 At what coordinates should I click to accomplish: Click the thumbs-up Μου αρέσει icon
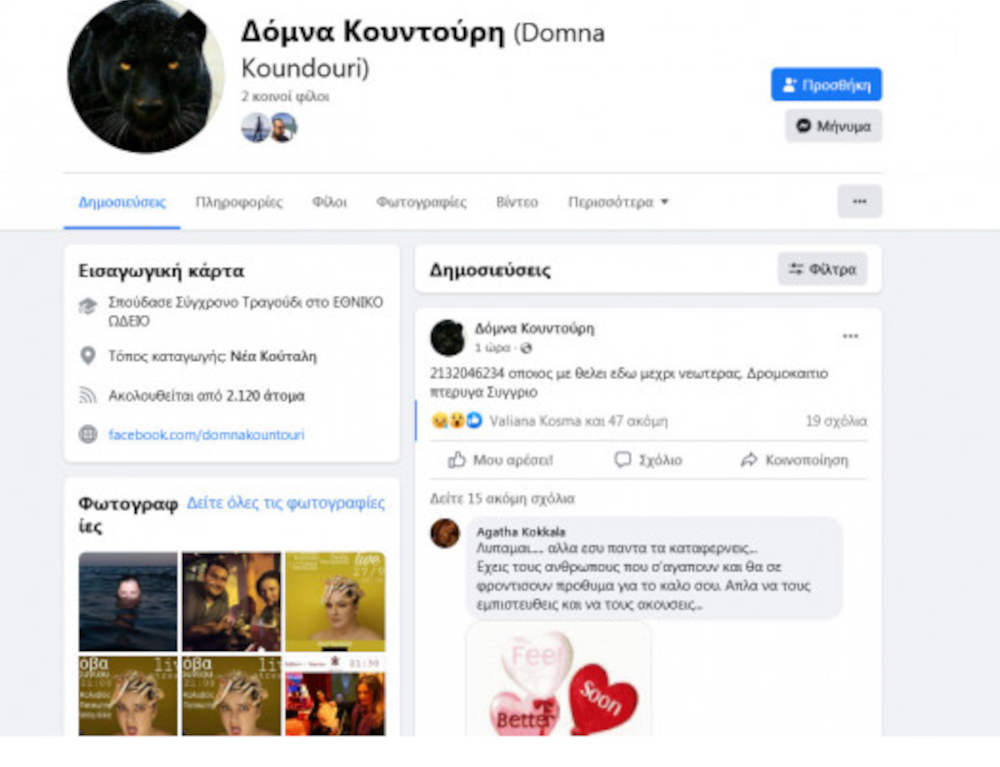(457, 460)
